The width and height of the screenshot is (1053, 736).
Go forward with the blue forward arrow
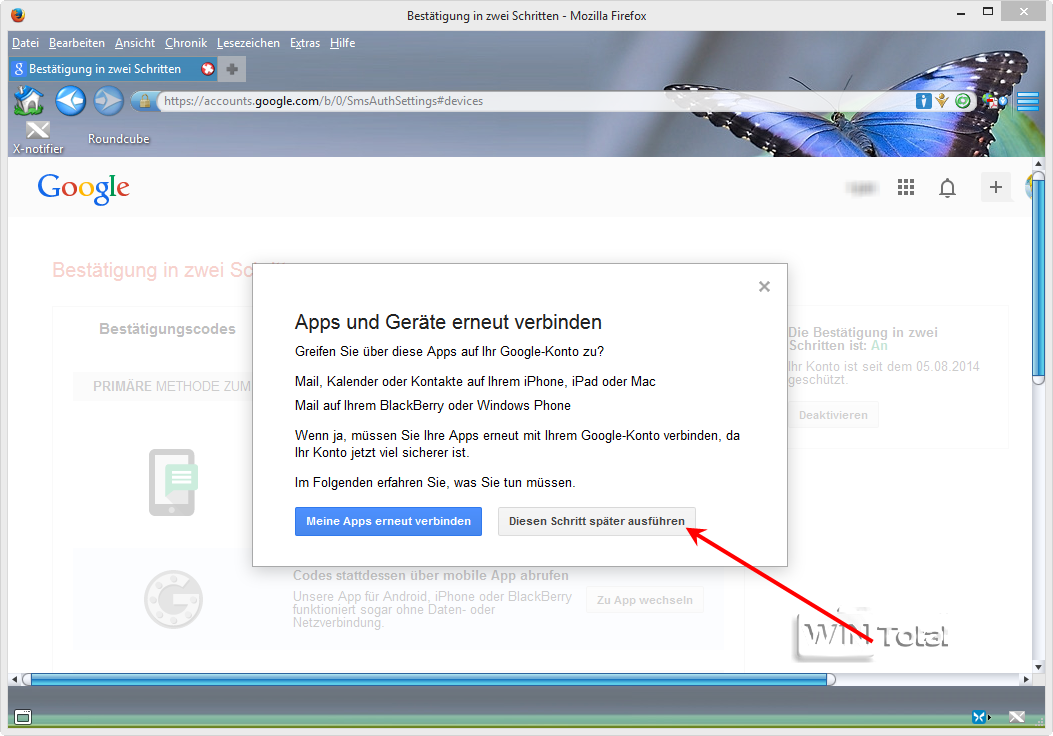pyautogui.click(x=108, y=101)
